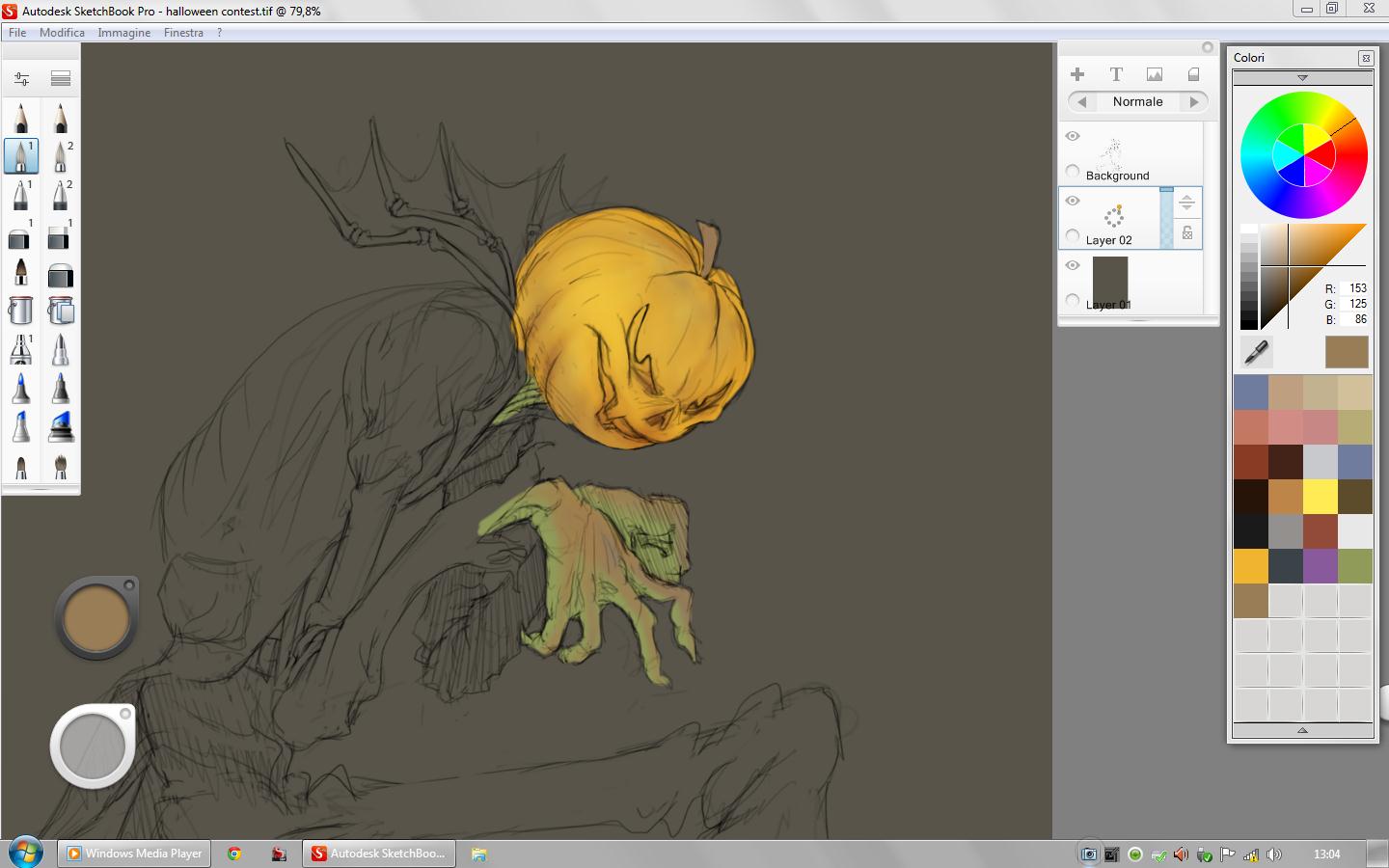The width and height of the screenshot is (1389, 868).
Task: Close the Colori panel
Action: pos(1366,58)
